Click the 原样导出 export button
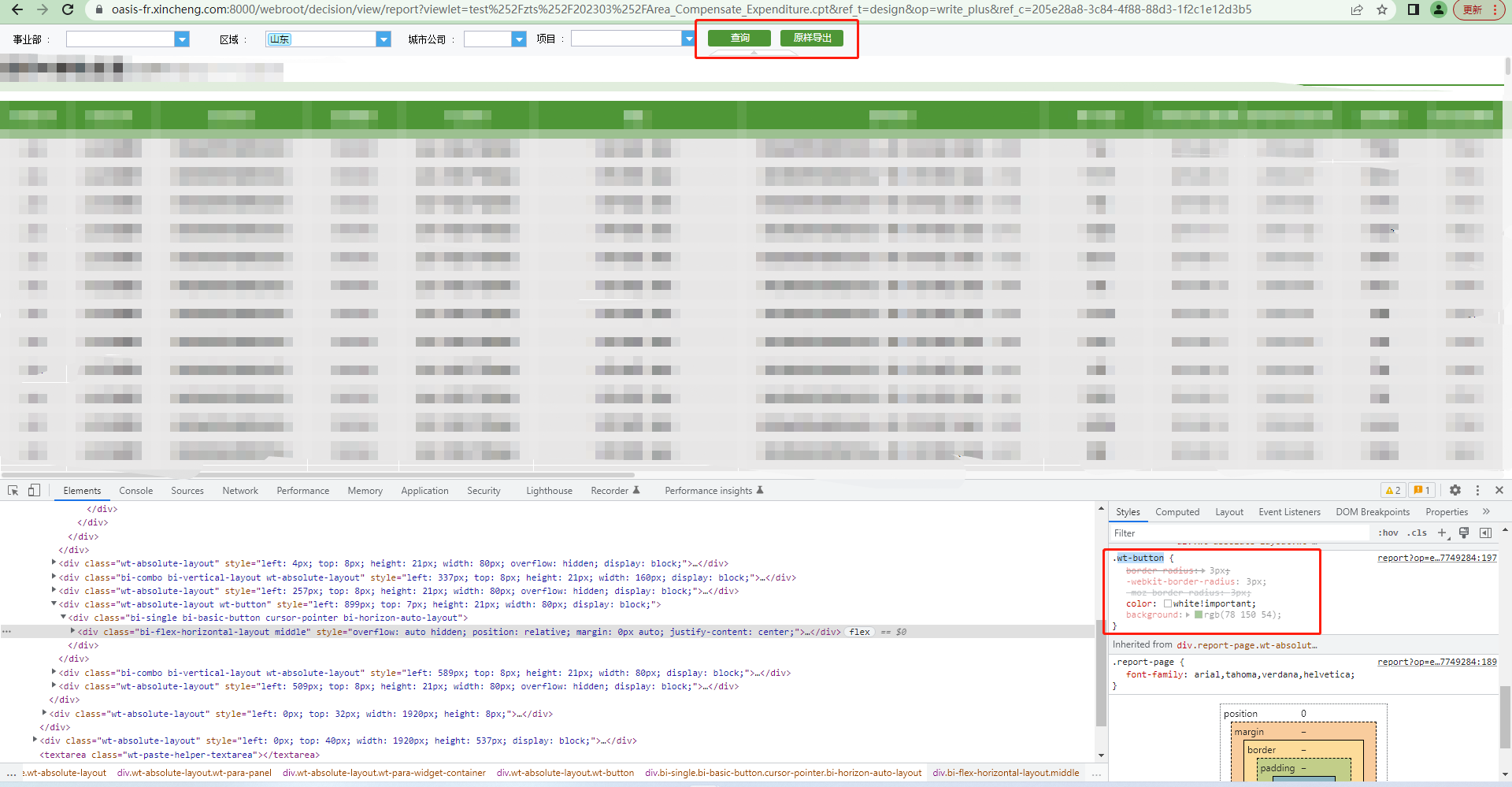The height and width of the screenshot is (787, 1512). [x=812, y=38]
